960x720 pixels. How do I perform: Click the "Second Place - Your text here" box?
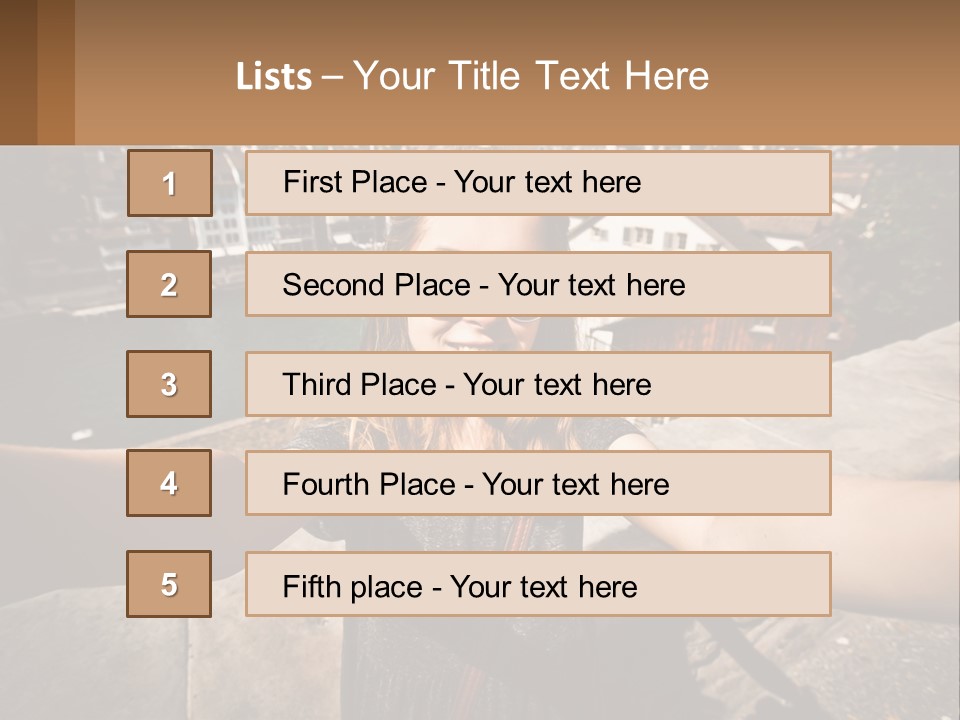coord(538,284)
